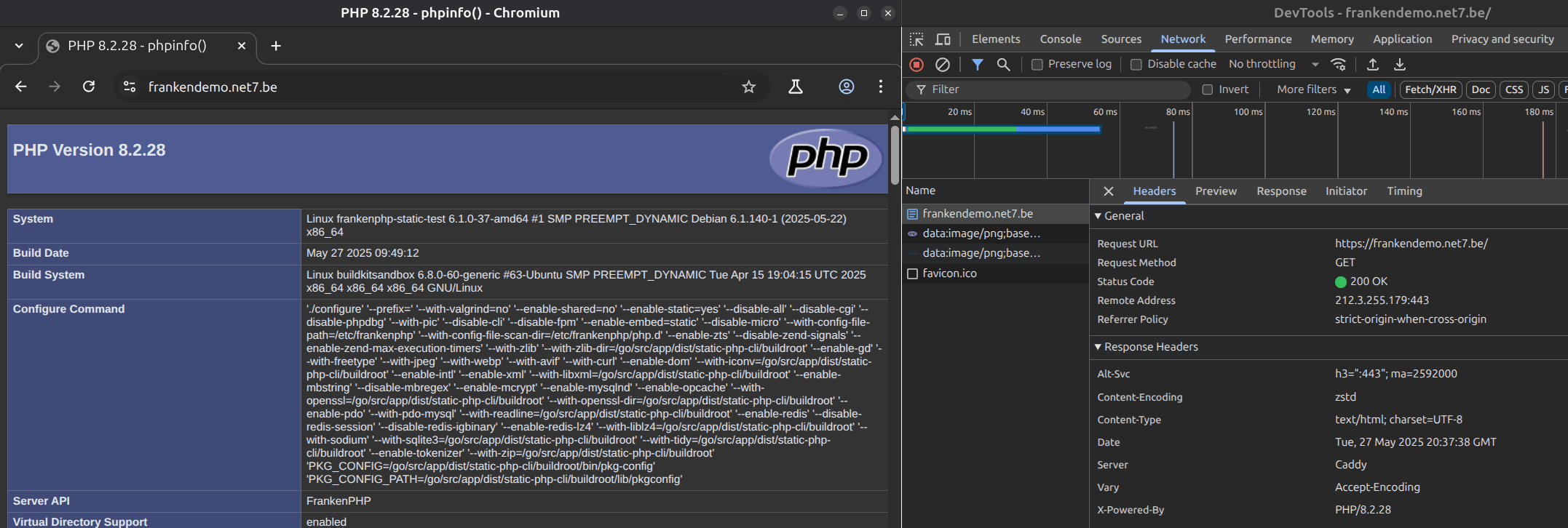Click the Request URL value https://frankendemo.net7.be/
1568x528 pixels.
click(x=1411, y=244)
